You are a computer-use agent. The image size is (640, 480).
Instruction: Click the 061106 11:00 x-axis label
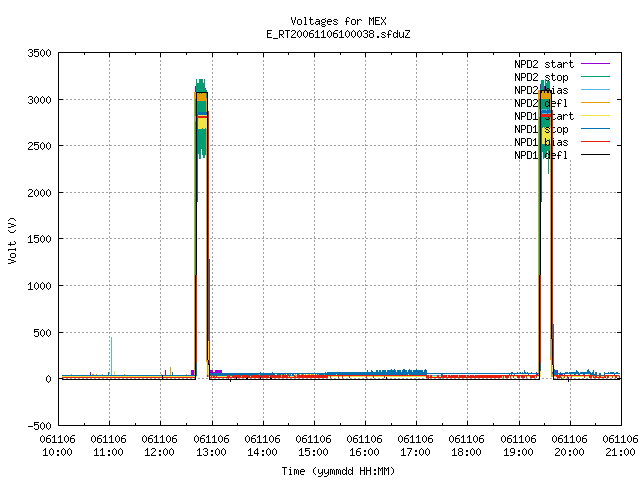pyautogui.click(x=109, y=446)
